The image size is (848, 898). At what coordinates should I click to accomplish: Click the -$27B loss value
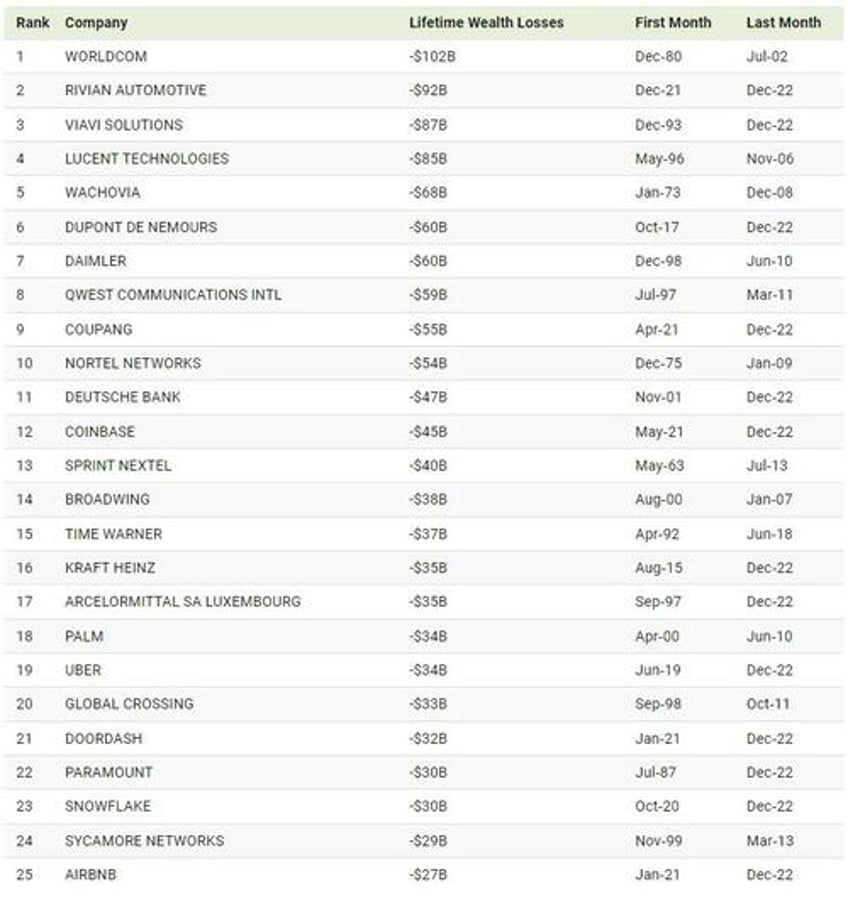[428, 875]
